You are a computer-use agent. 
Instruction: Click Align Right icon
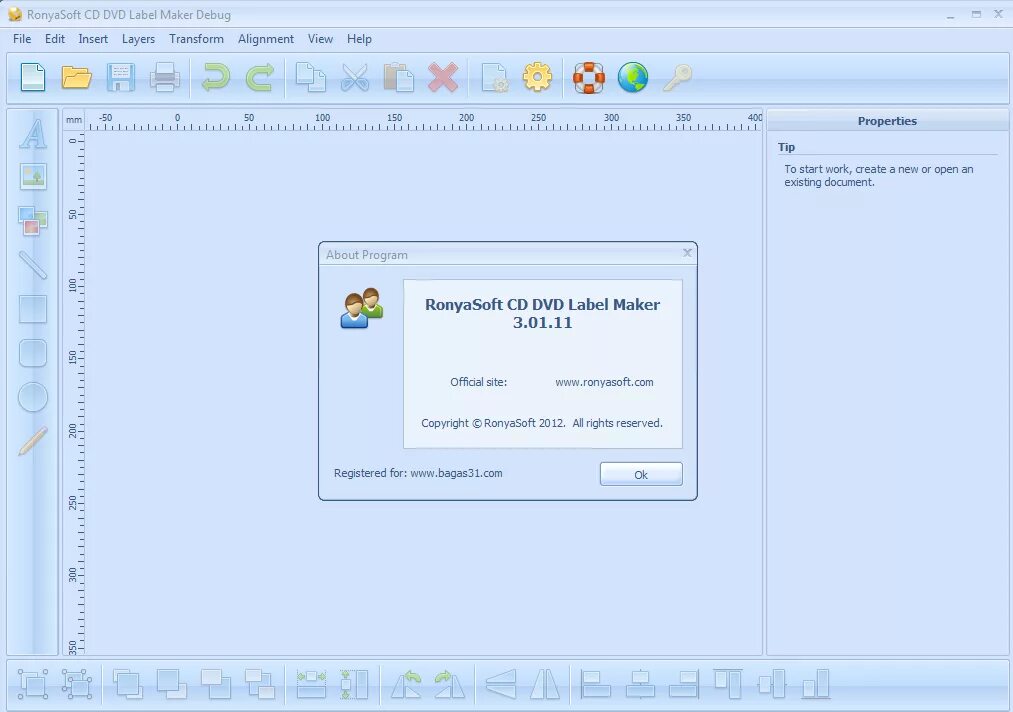point(684,684)
